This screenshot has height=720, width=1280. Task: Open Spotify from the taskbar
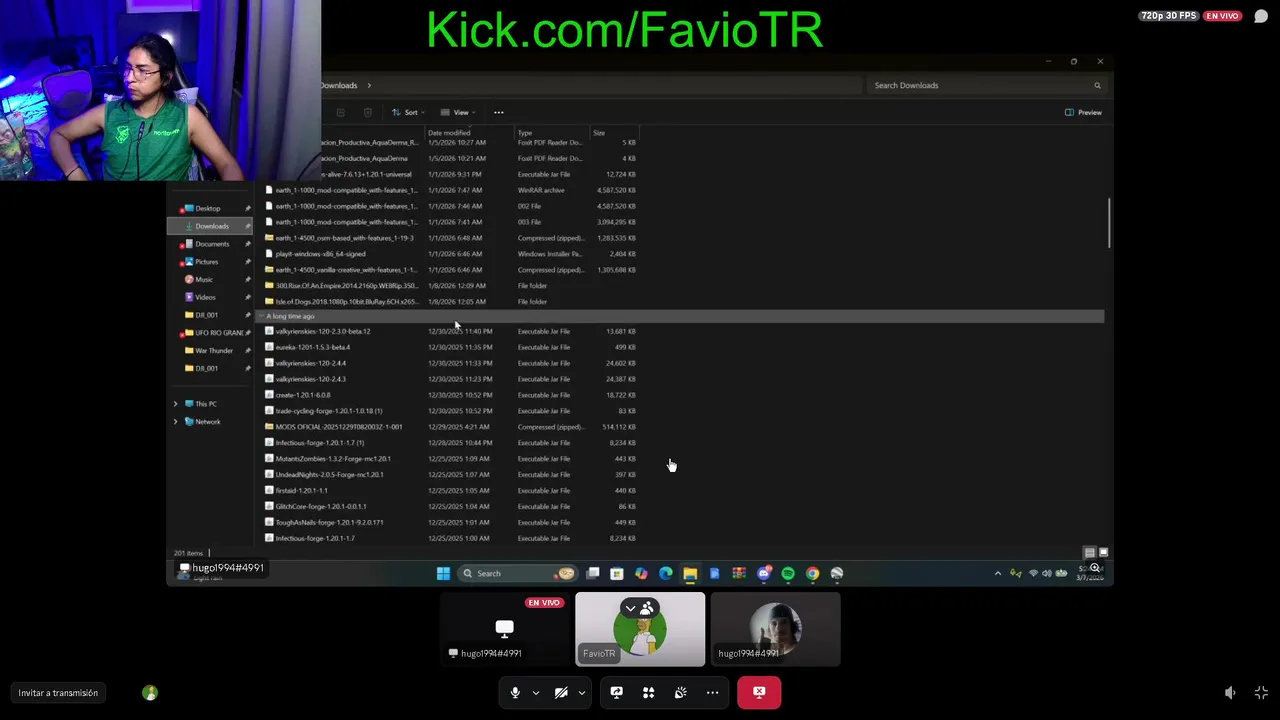(x=788, y=573)
